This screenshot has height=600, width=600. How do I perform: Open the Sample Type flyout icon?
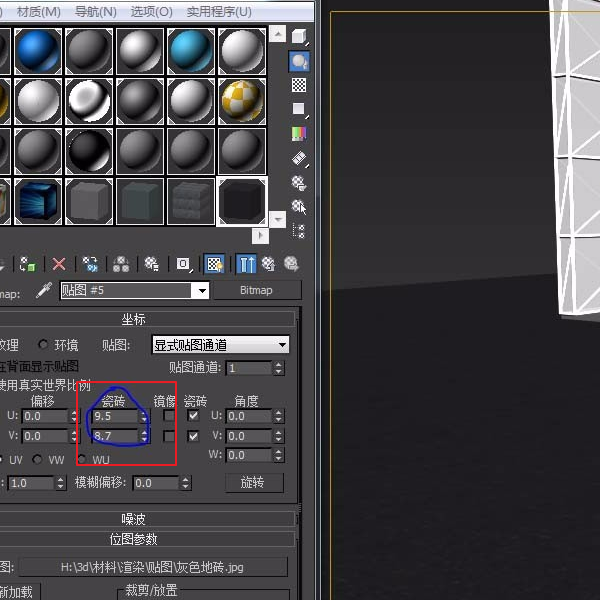pos(299,37)
